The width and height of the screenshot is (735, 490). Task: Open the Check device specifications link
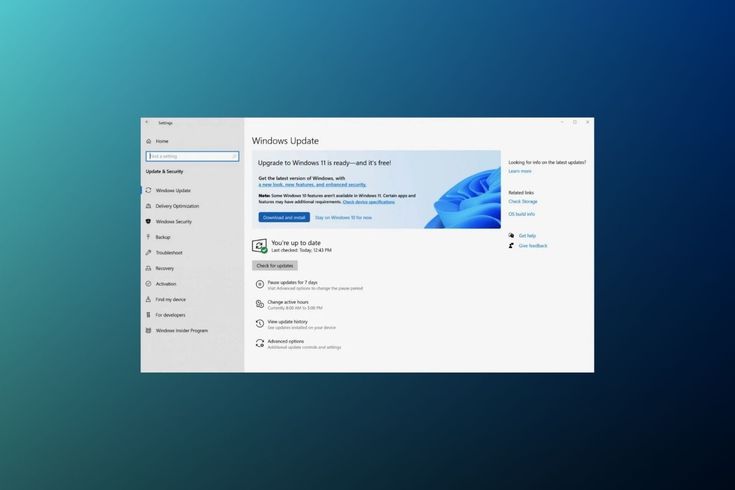coord(368,201)
